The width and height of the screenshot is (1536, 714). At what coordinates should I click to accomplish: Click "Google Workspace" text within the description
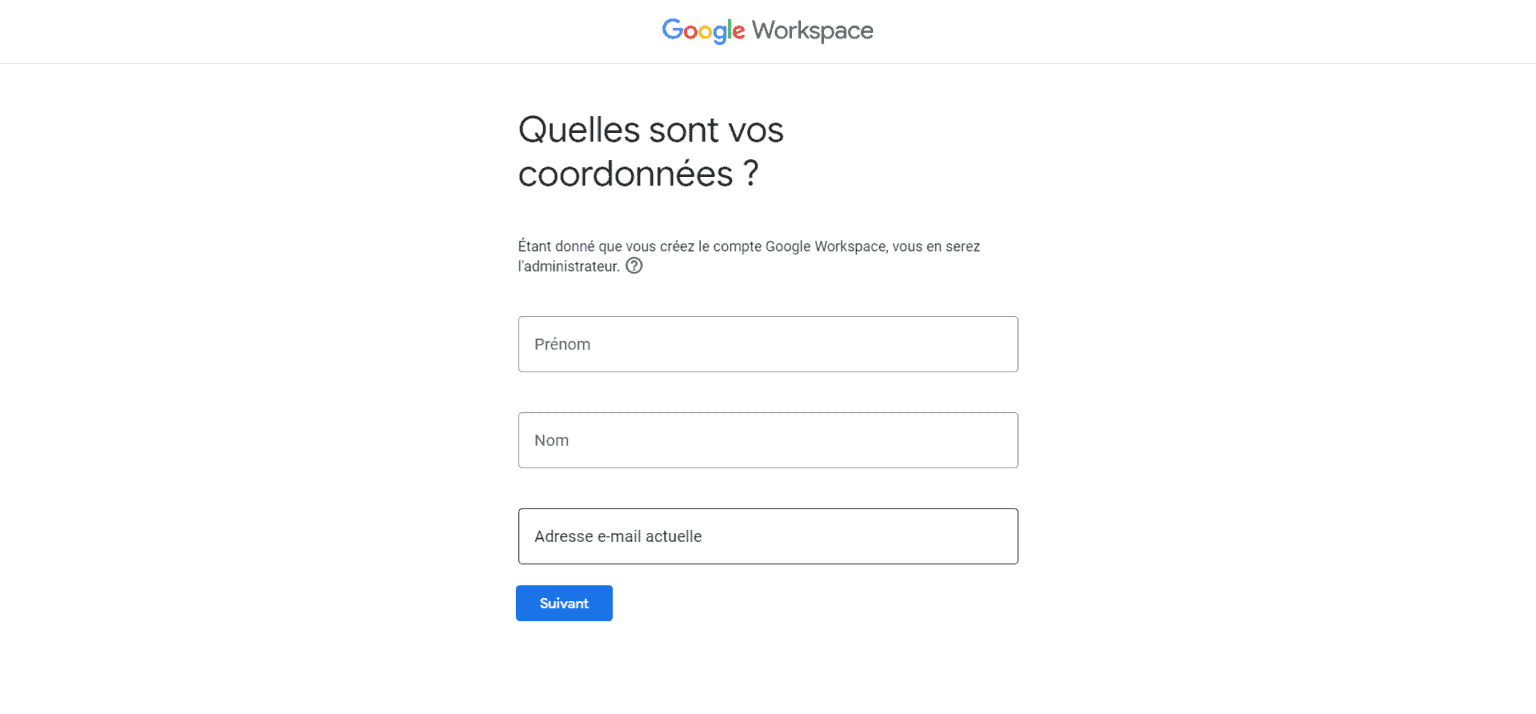826,246
